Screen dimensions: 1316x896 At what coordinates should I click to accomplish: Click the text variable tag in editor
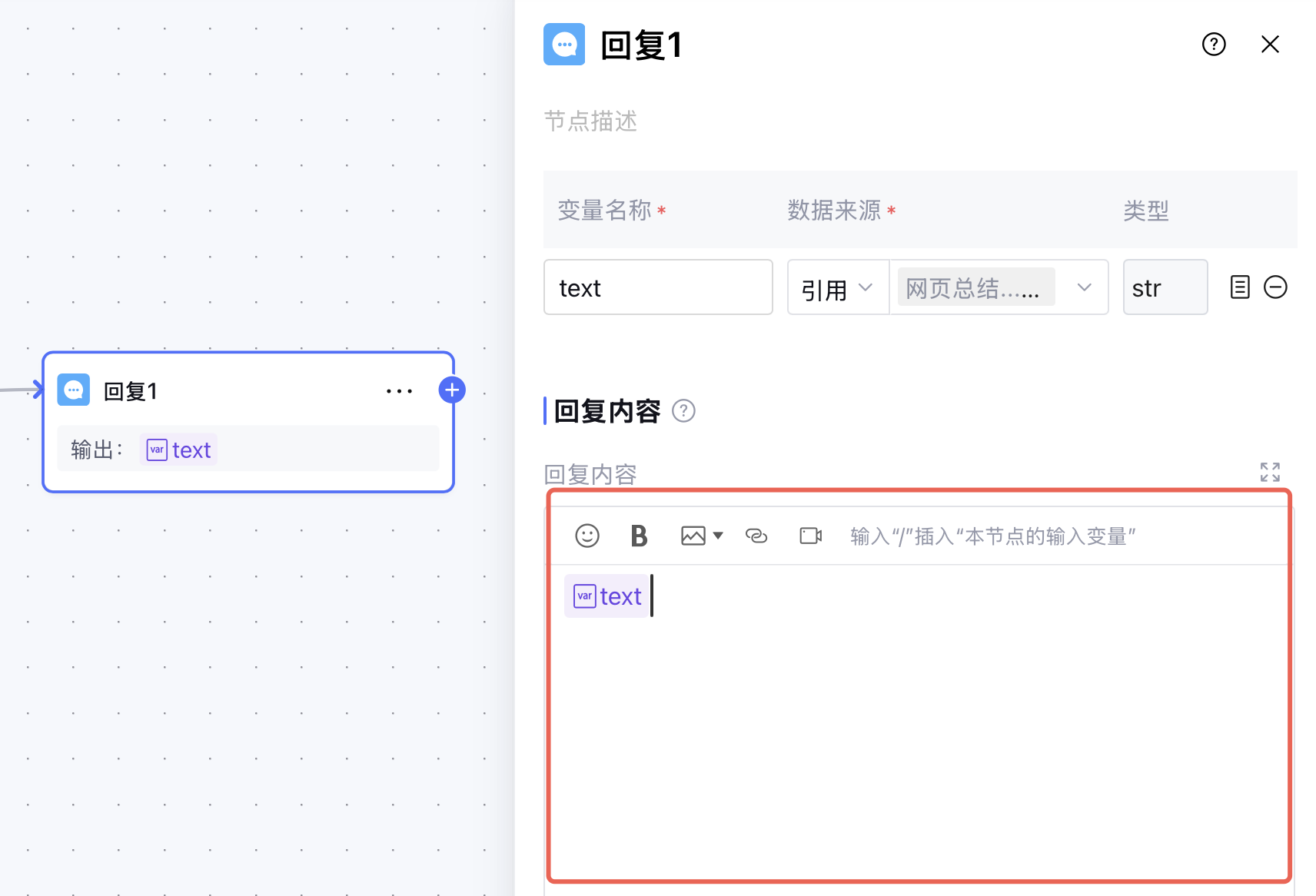coord(607,596)
